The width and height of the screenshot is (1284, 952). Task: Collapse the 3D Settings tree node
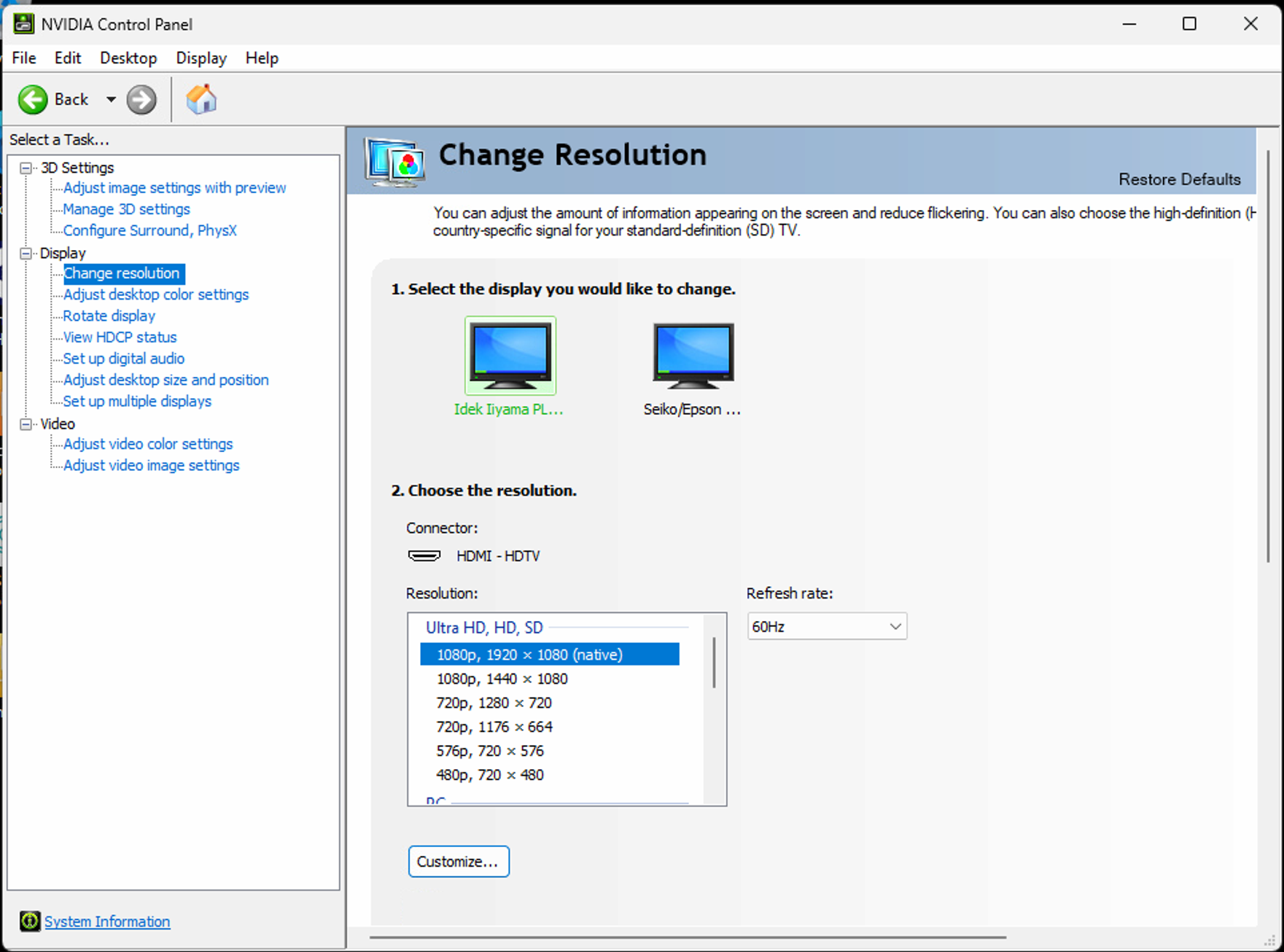point(26,168)
